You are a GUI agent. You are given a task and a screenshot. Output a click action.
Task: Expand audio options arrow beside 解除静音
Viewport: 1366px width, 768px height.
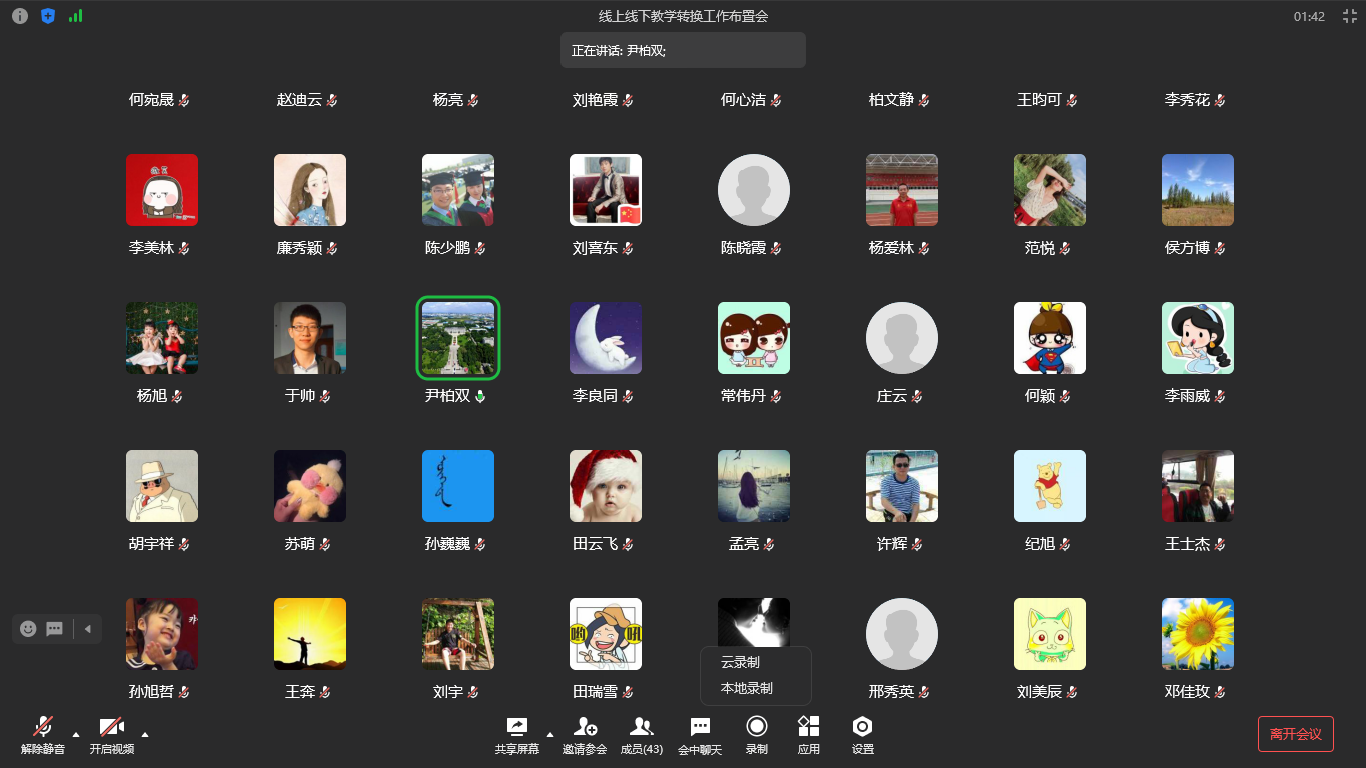pos(76,734)
